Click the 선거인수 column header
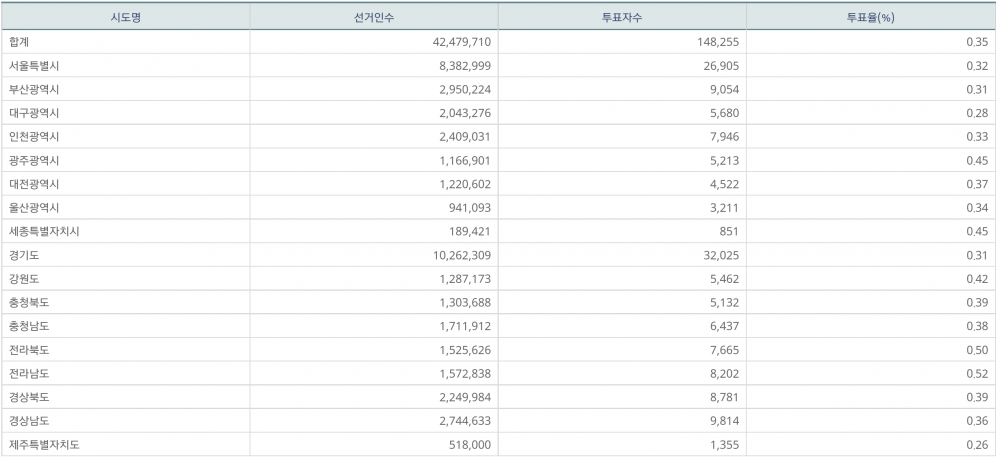This screenshot has height=457, width=1000. 373,17
